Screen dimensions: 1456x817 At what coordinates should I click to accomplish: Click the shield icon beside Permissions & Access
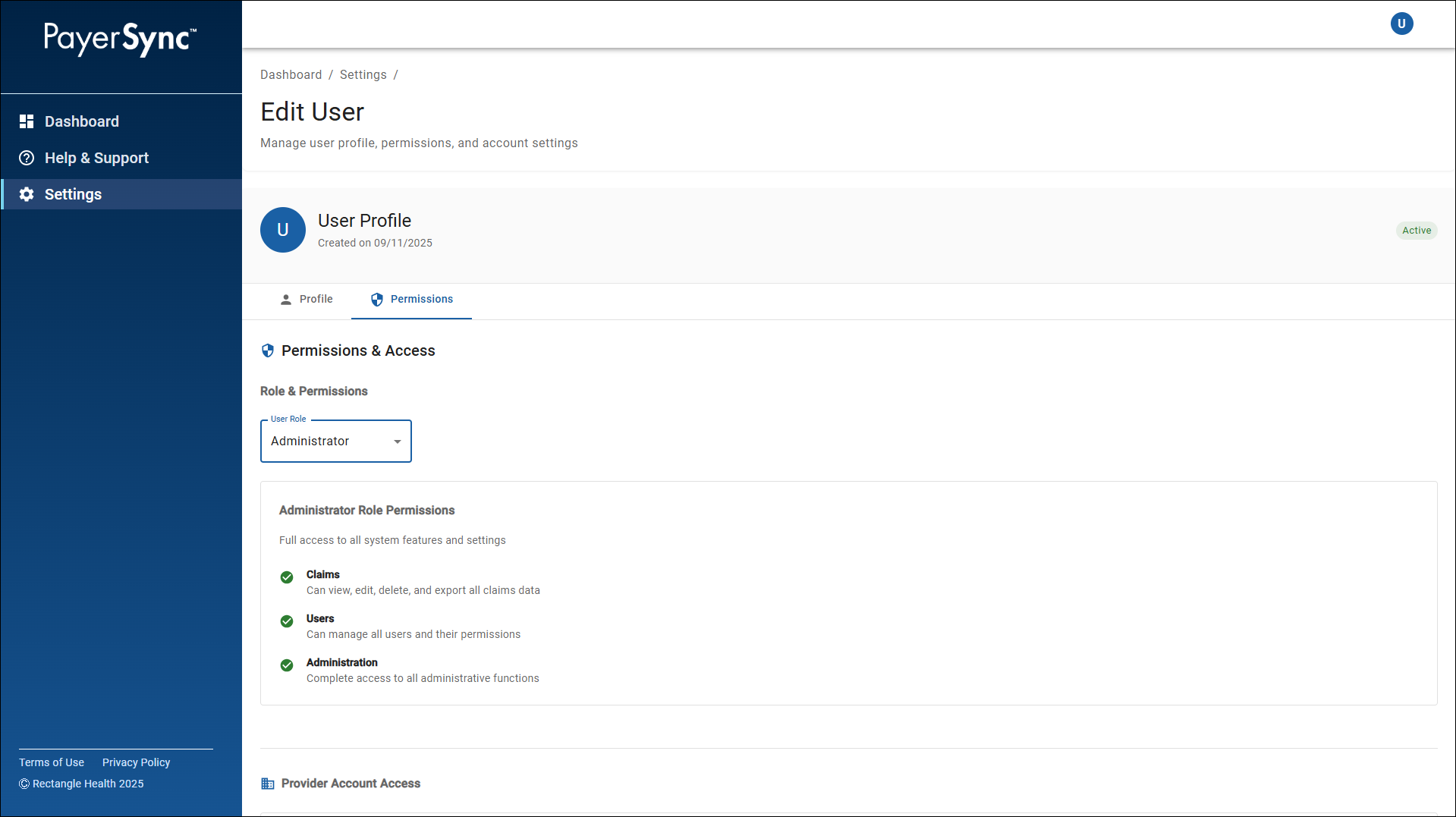268,350
